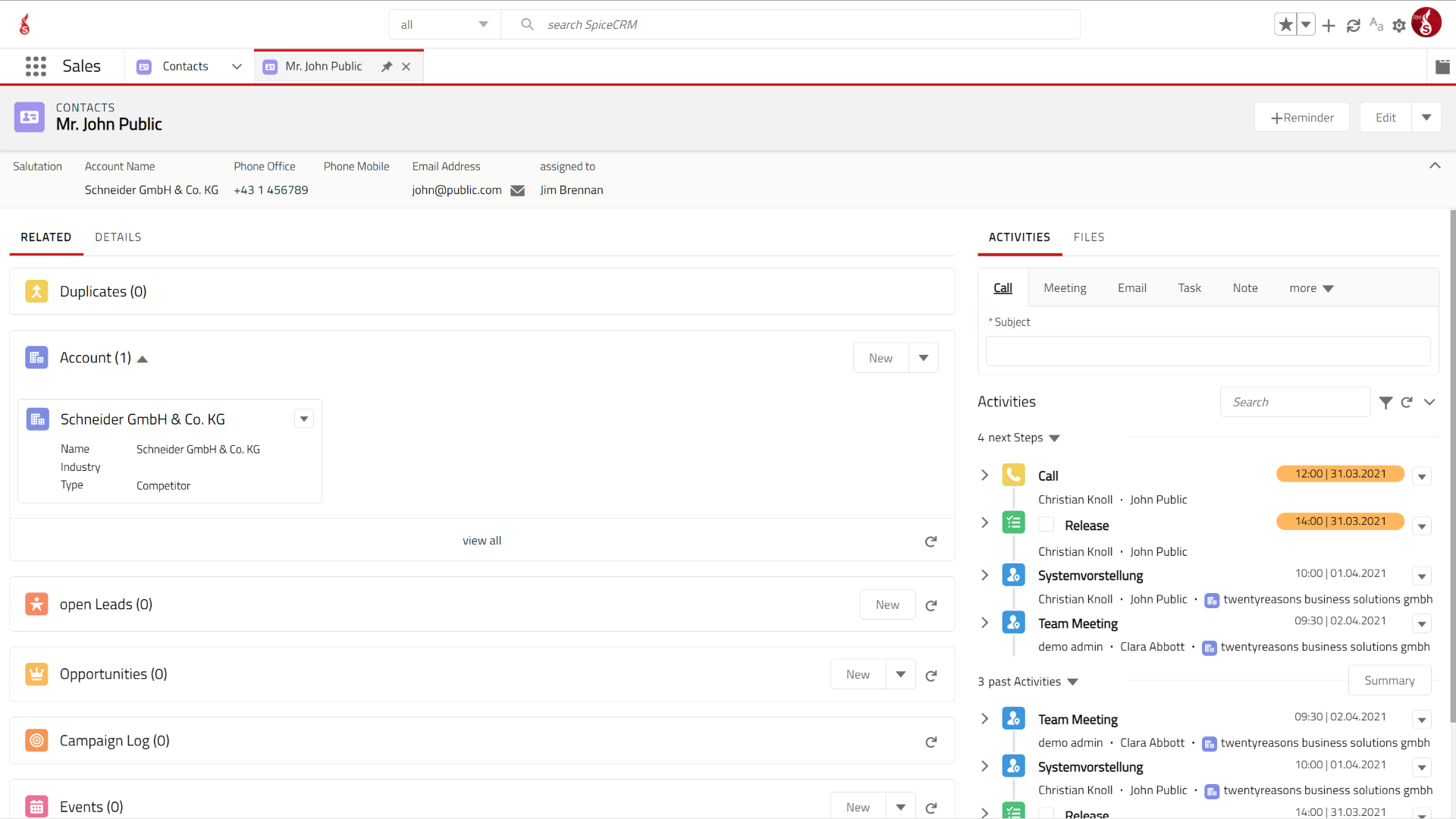Open the settings gear icon
This screenshot has height=819, width=1456.
[x=1399, y=26]
